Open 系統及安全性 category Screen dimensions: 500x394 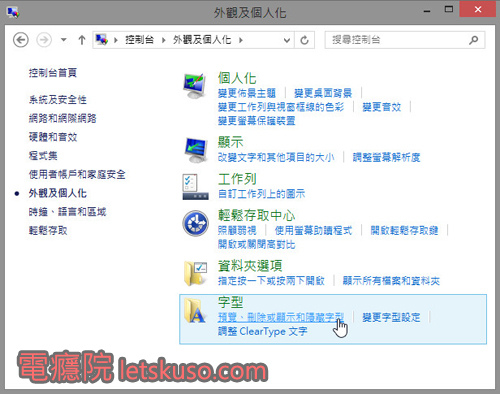58,99
